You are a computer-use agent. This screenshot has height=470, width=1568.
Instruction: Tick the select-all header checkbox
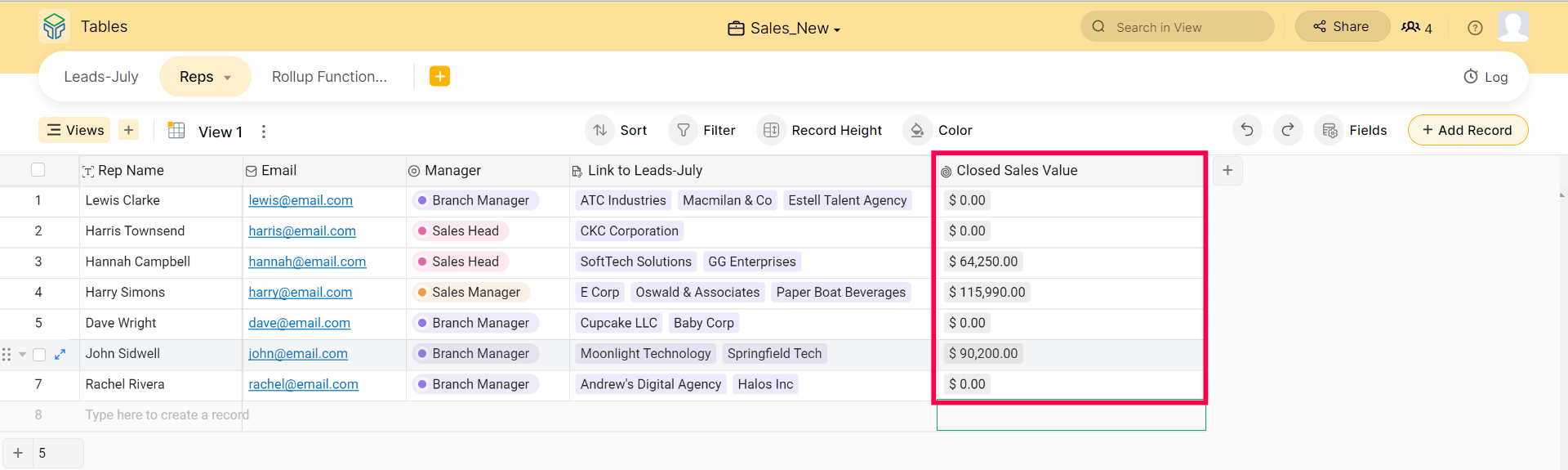[x=38, y=170]
